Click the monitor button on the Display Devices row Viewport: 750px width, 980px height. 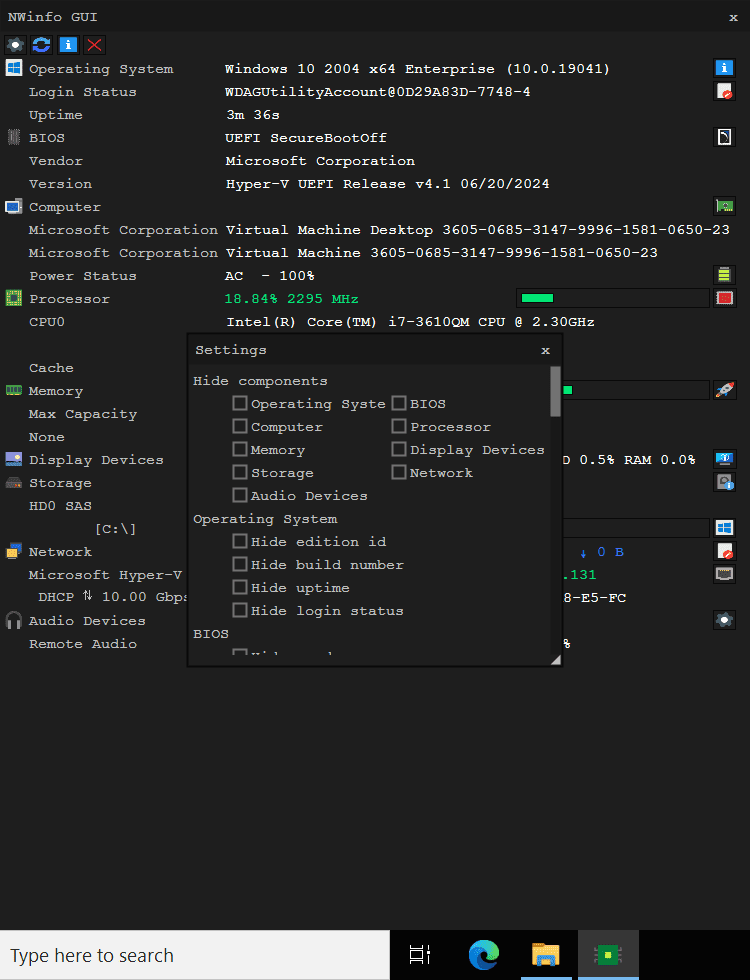(724, 459)
